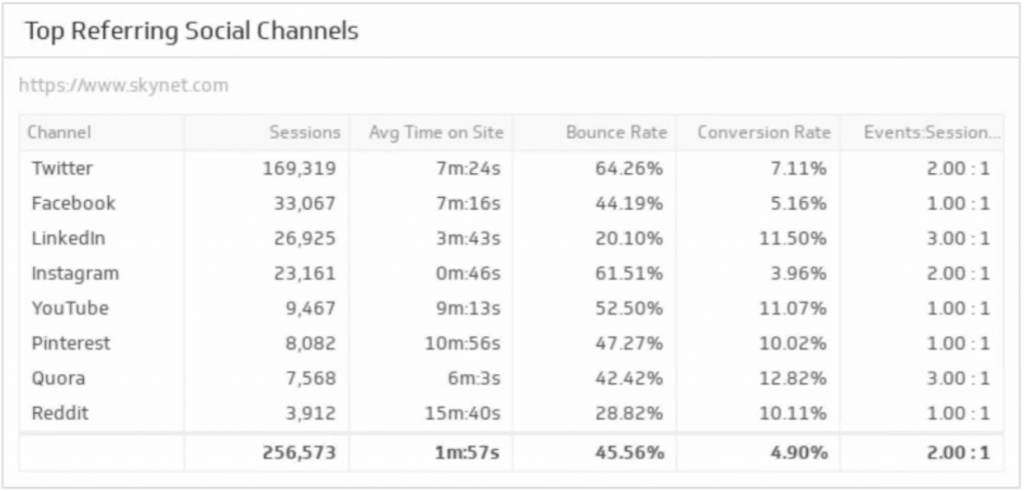Click the https://www.skynet.com link
This screenshot has height=491, width=1024.
[123, 86]
